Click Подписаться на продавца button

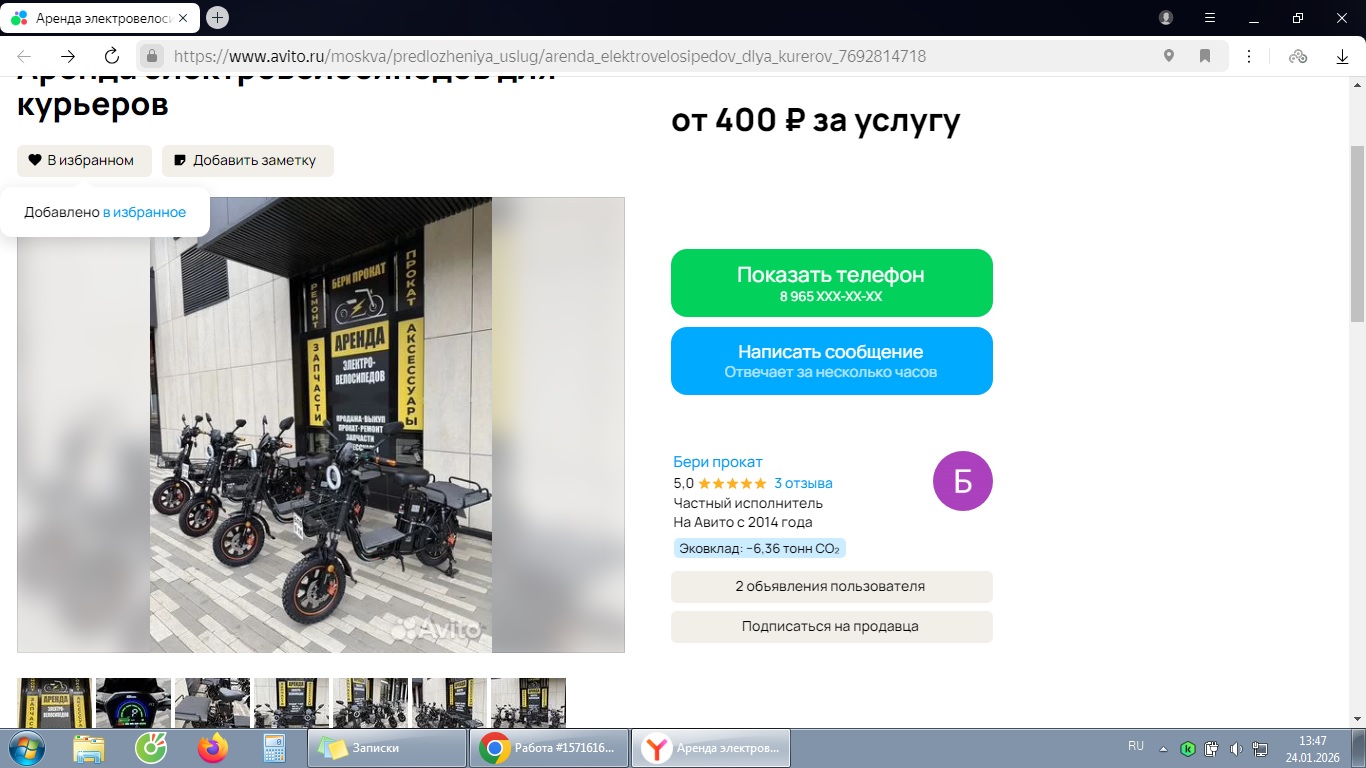[x=832, y=627]
